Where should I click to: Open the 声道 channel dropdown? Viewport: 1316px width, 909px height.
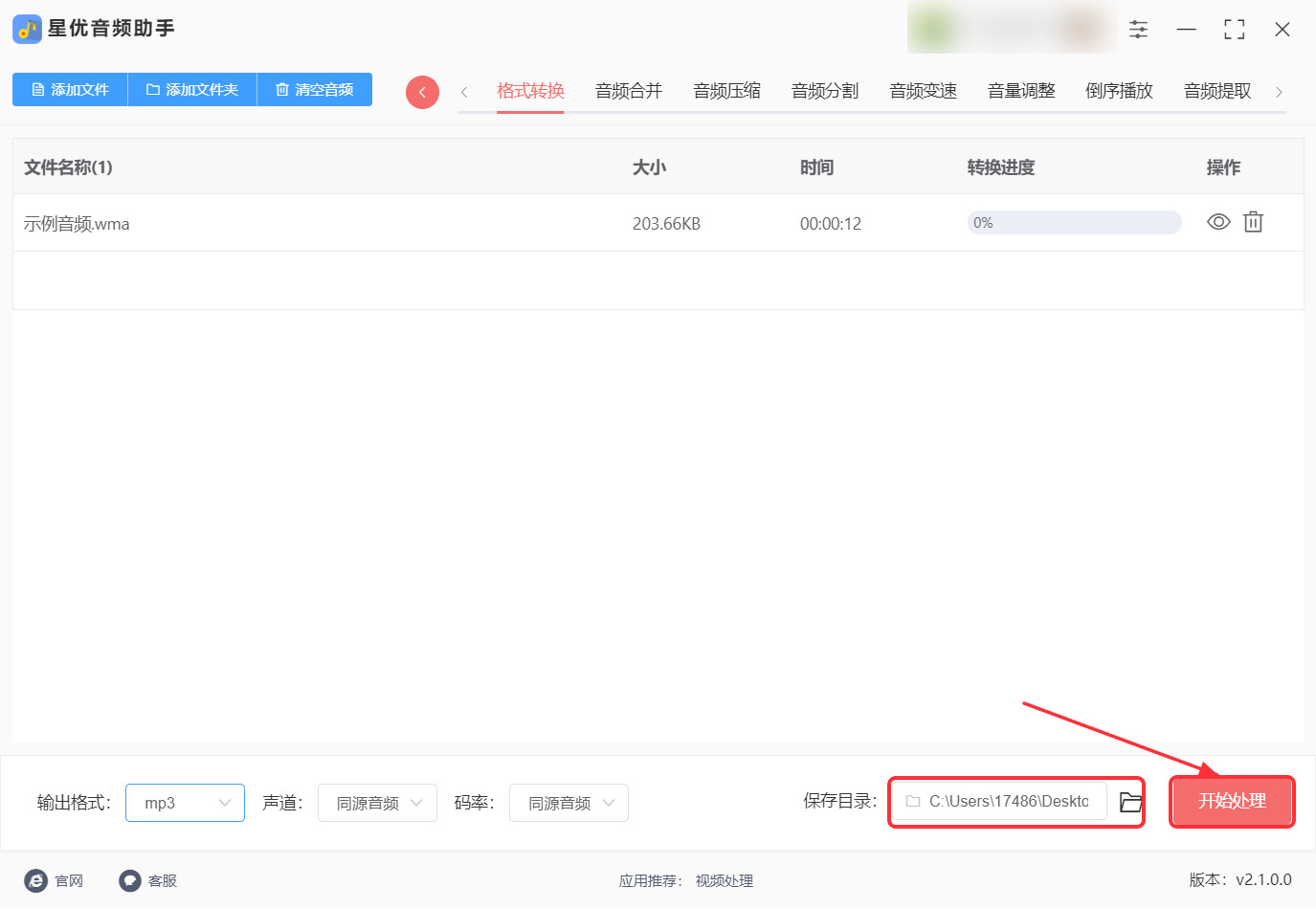click(377, 803)
